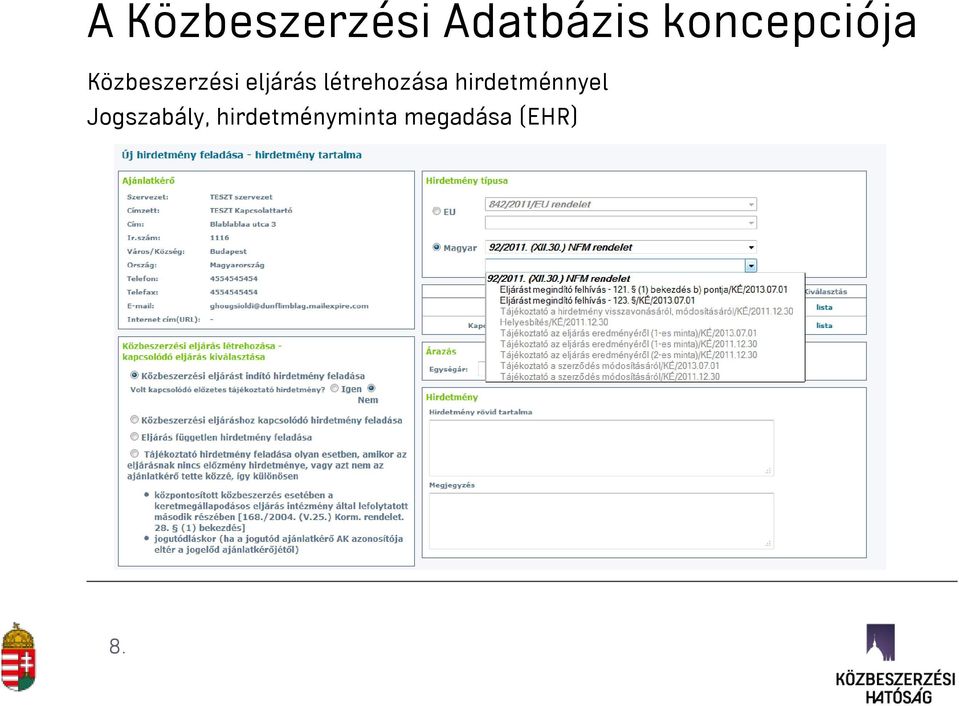Viewport: 959px width, 706px height.
Task: Click the Közbeszerzési Hatóság logo
Action: (x=895, y=664)
